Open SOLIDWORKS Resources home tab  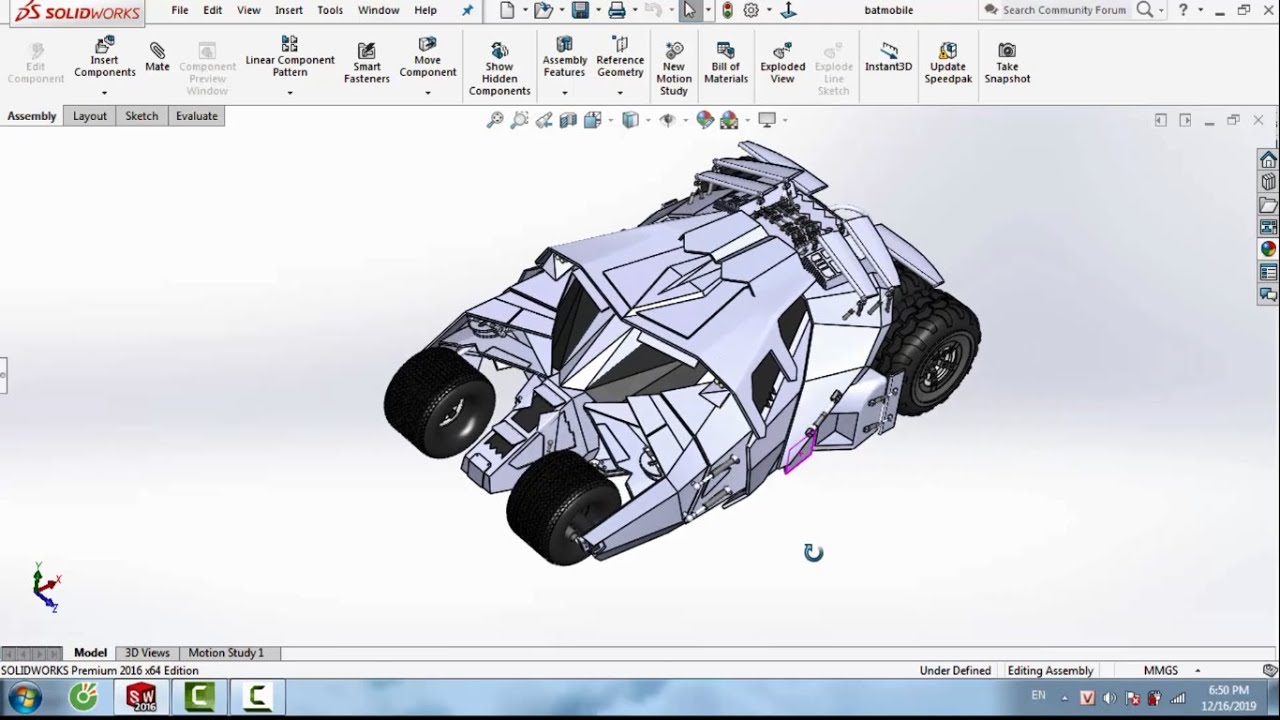click(x=1268, y=160)
